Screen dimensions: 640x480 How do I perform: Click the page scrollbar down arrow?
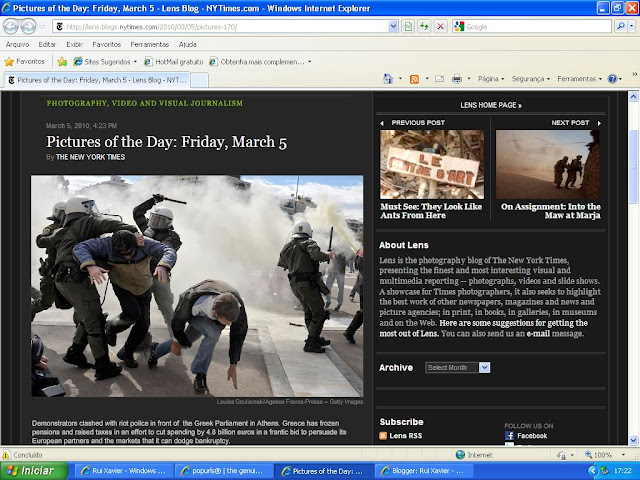[x=633, y=440]
